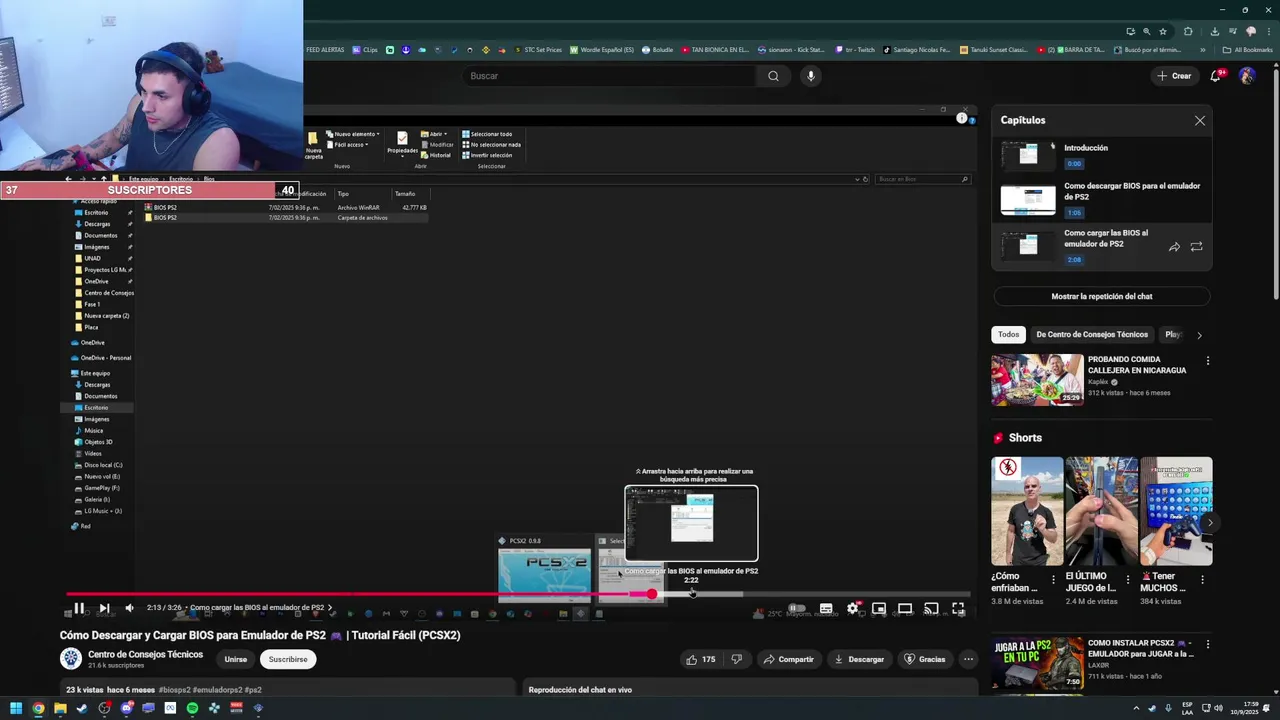The image size is (1280, 720).
Task: Enable the miniplayer mode
Action: tap(879, 608)
